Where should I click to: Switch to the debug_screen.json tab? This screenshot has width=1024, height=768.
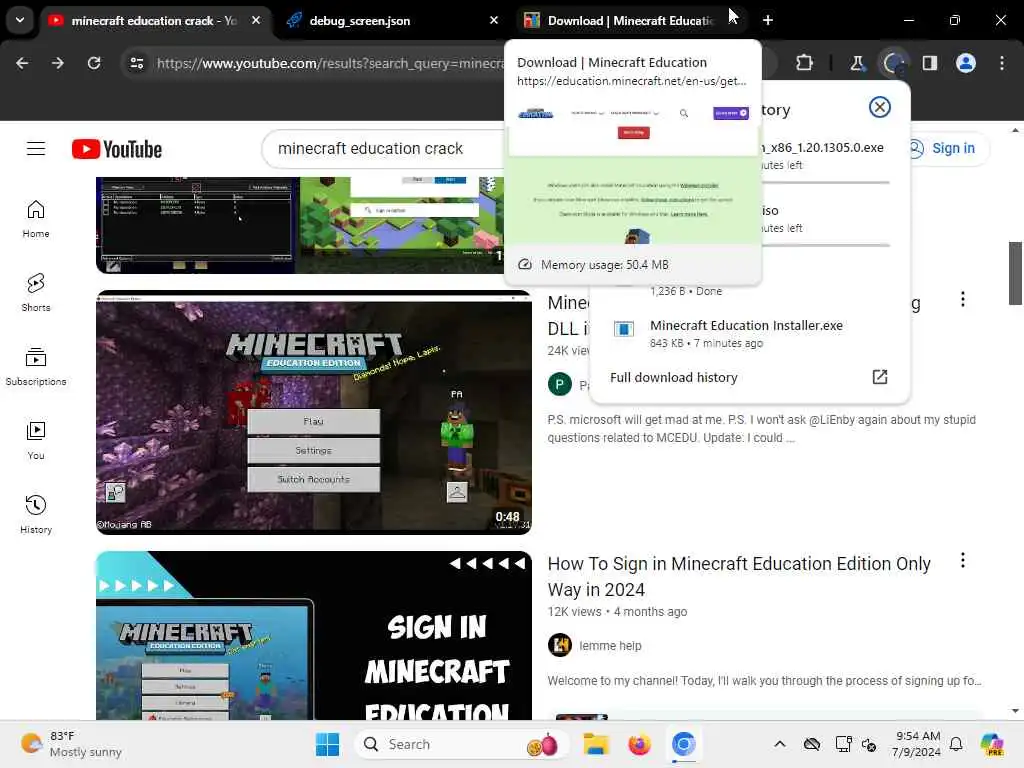click(359, 21)
